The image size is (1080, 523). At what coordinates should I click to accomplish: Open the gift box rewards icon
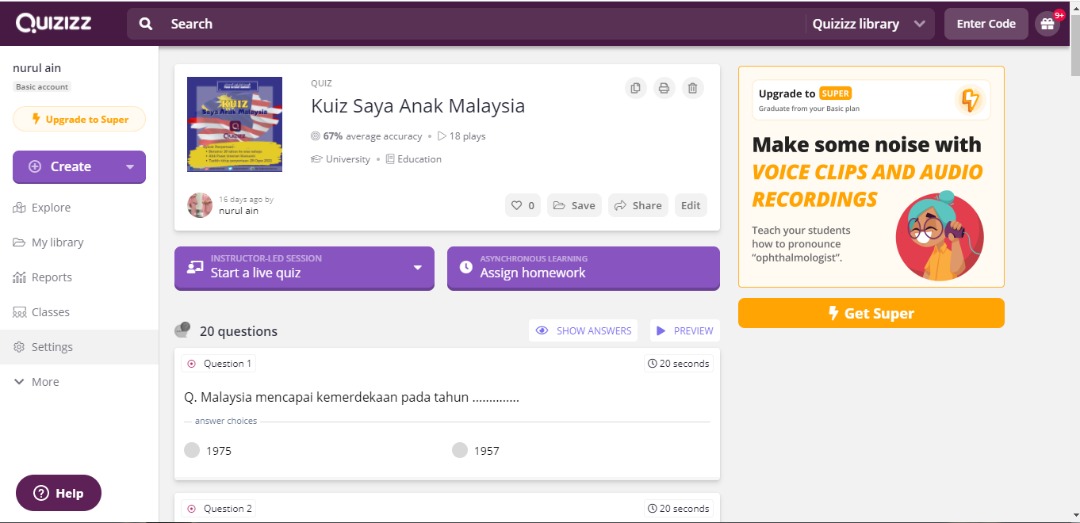coord(1047,24)
